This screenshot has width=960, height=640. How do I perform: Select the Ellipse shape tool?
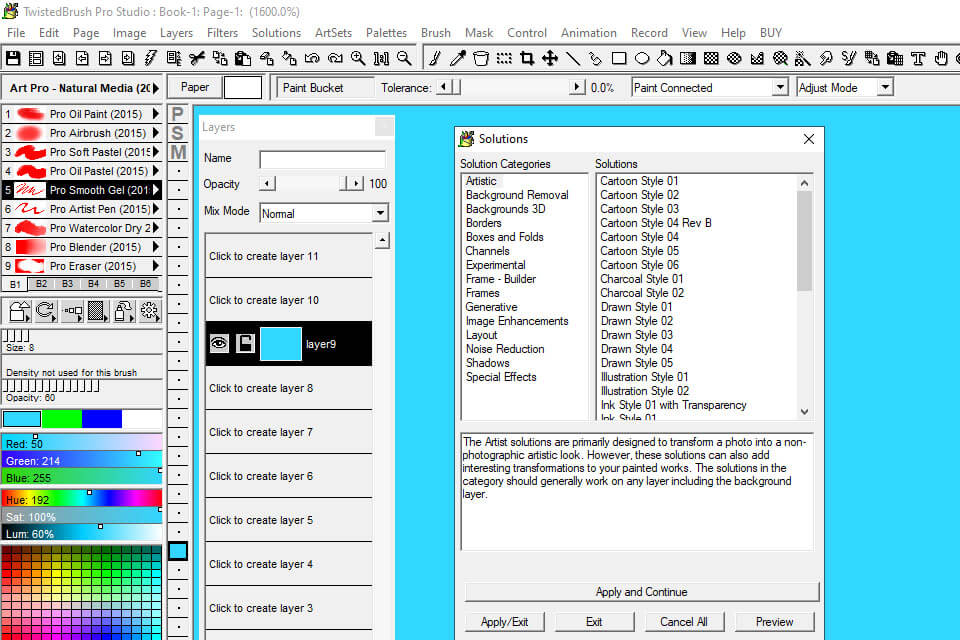[642, 58]
